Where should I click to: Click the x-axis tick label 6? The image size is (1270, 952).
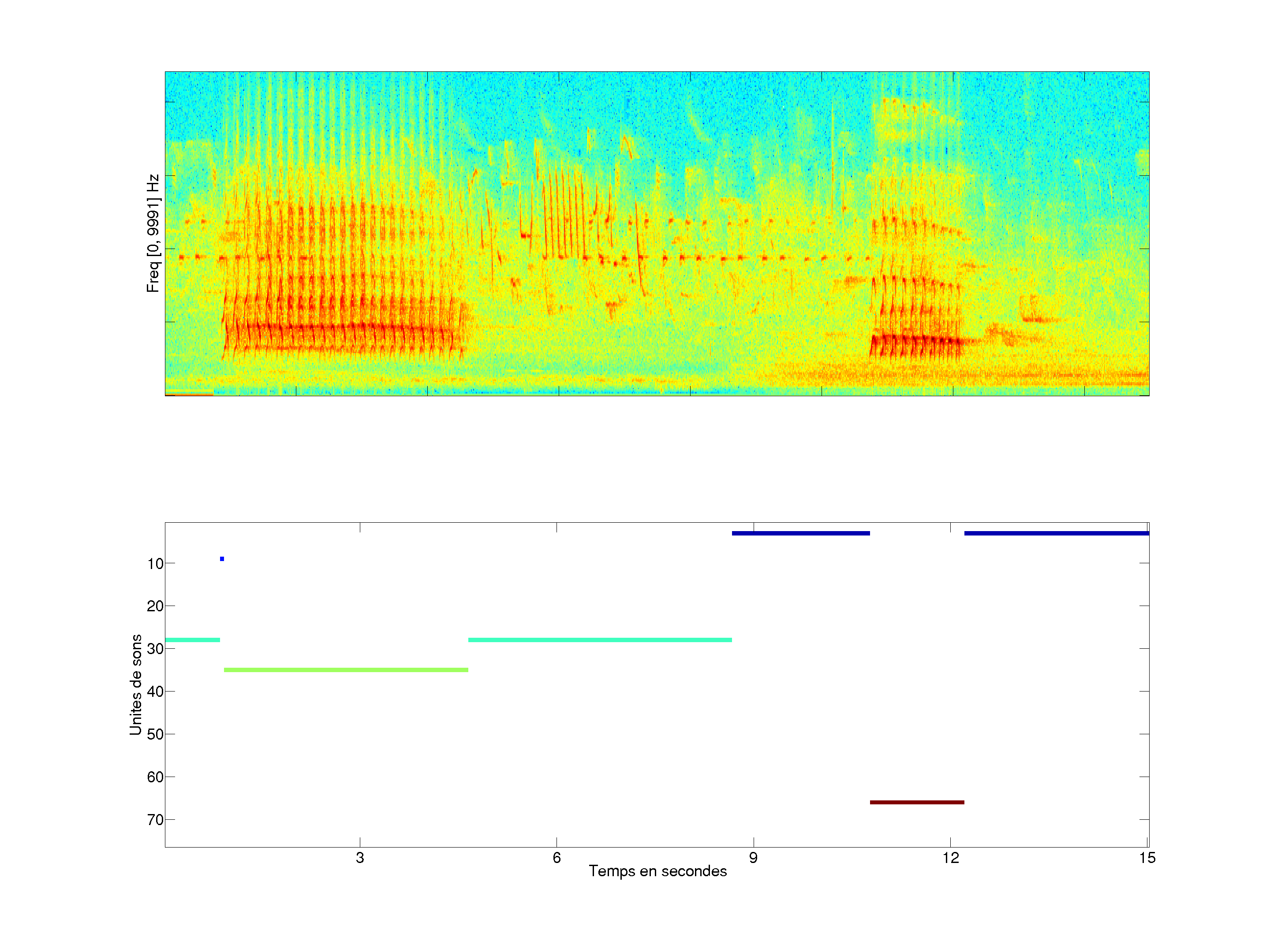pyautogui.click(x=557, y=858)
